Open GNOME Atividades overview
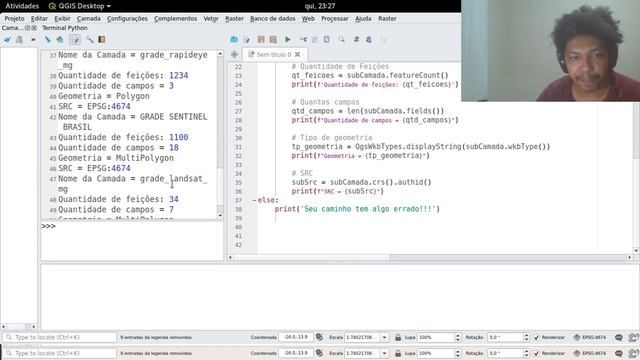Image resolution: width=640 pixels, height=360 pixels. coord(22,6)
